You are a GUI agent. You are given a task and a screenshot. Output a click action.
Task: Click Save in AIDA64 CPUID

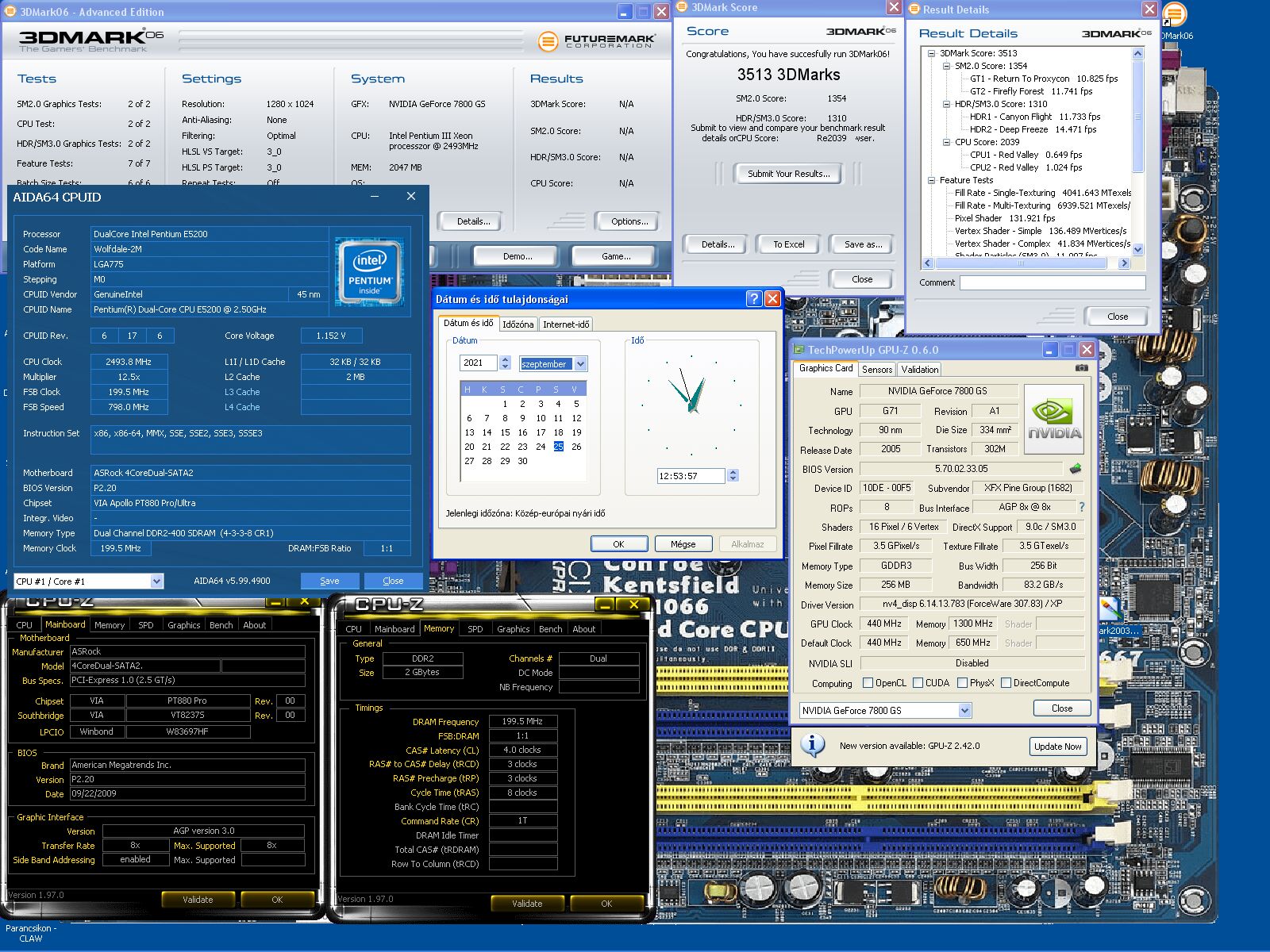click(x=329, y=581)
